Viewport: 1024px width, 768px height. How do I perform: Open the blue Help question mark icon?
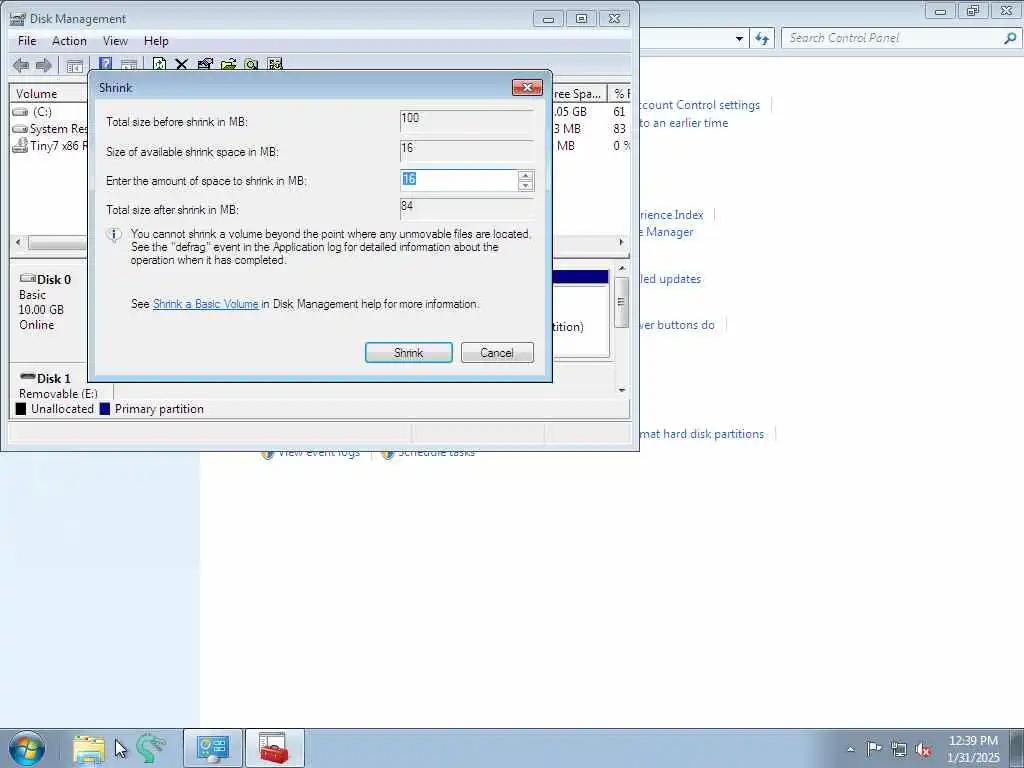105,63
